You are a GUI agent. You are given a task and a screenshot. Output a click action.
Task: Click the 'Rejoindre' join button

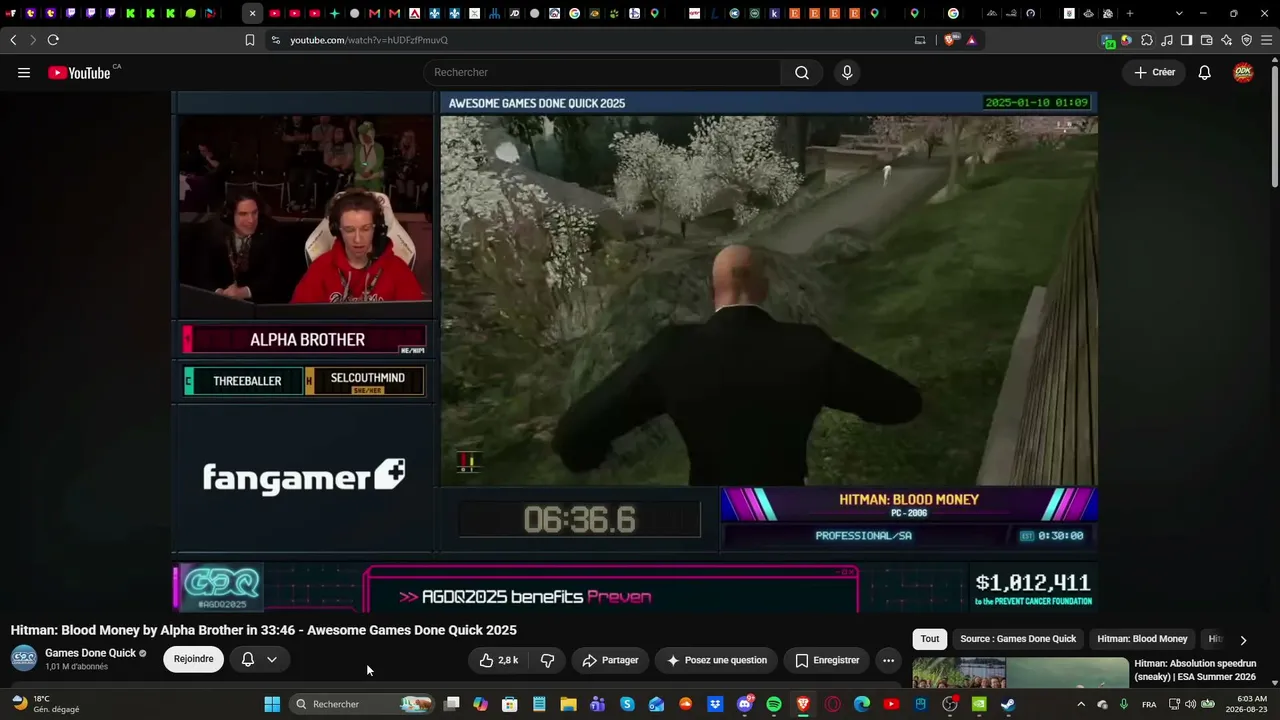tap(193, 660)
